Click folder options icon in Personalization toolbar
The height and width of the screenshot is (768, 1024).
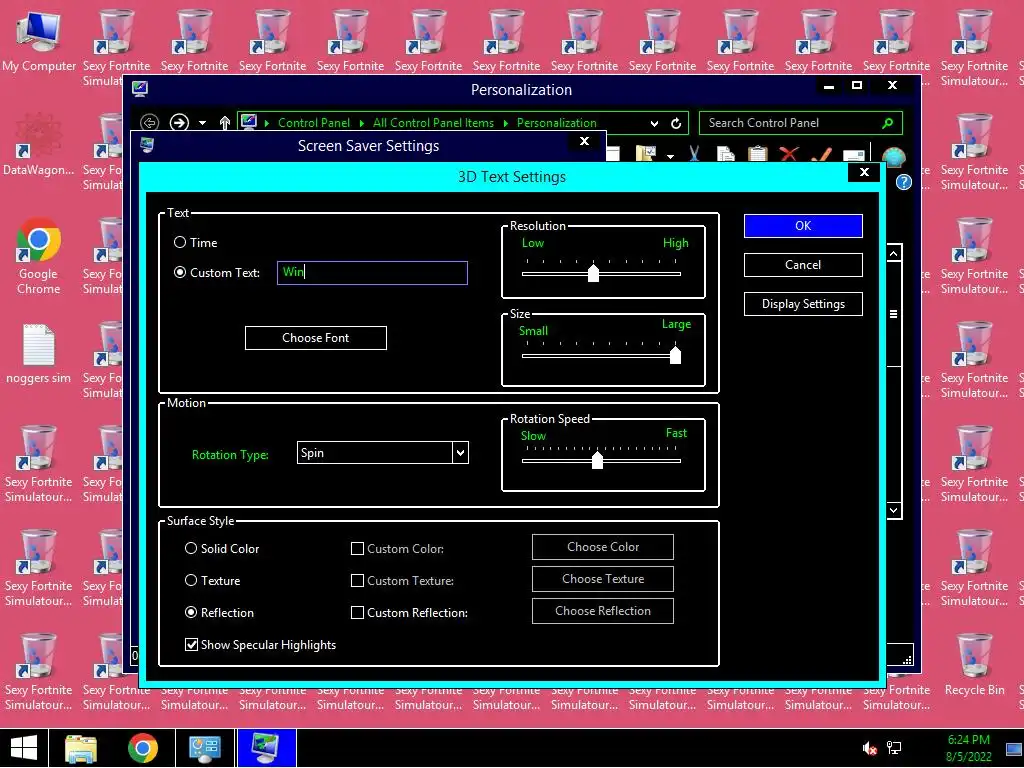click(x=646, y=153)
